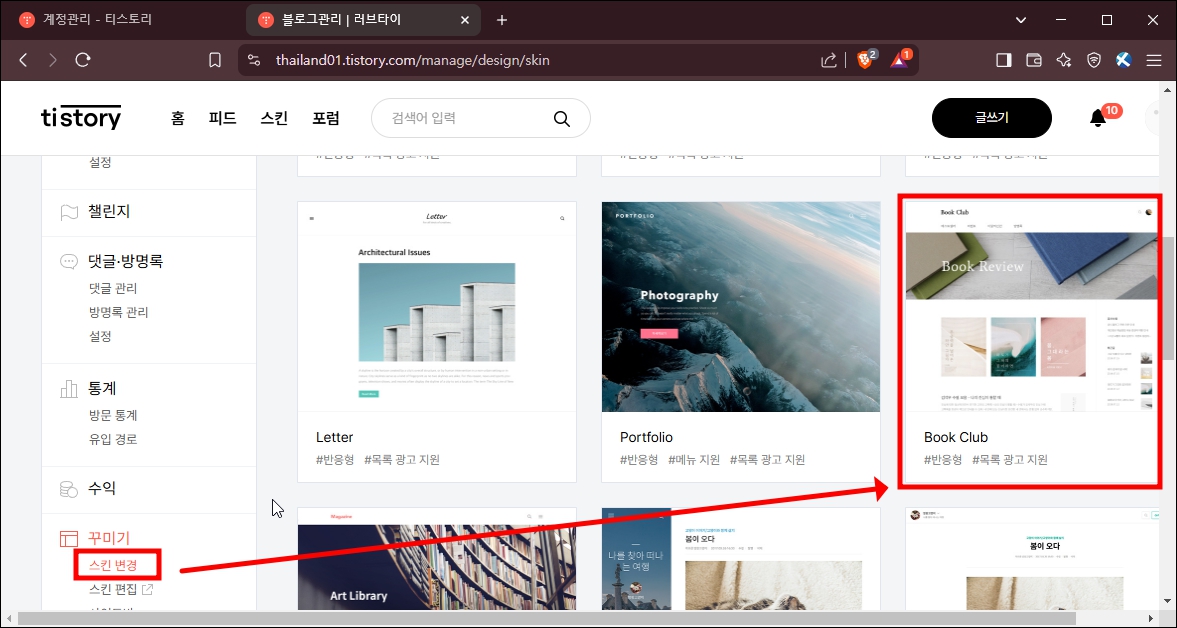Click the 수익 coins icon
Viewport: 1177px width, 628px height.
(x=68, y=489)
